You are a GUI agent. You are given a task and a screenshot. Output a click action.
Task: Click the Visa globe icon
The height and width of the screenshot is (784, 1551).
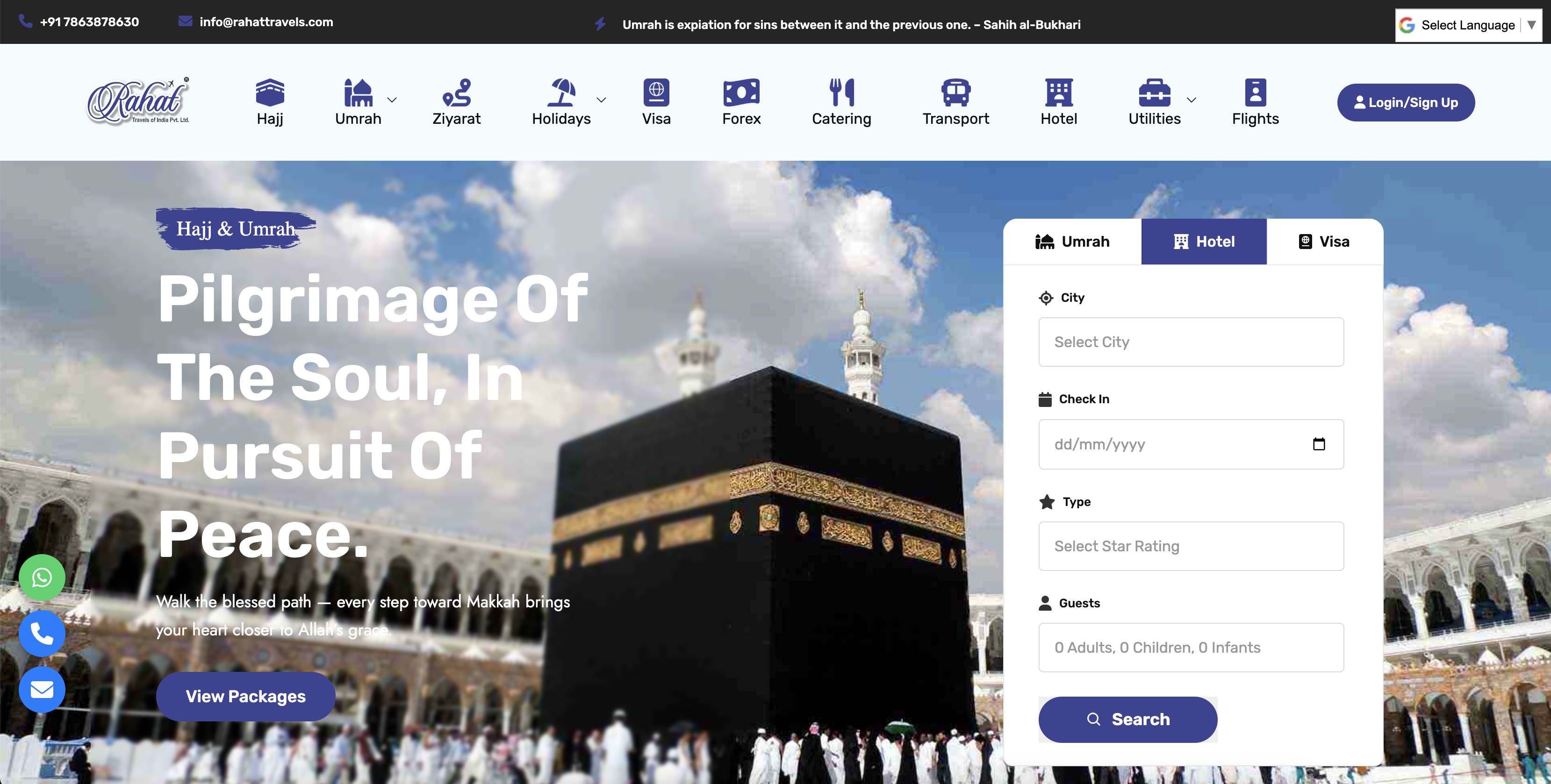point(656,92)
